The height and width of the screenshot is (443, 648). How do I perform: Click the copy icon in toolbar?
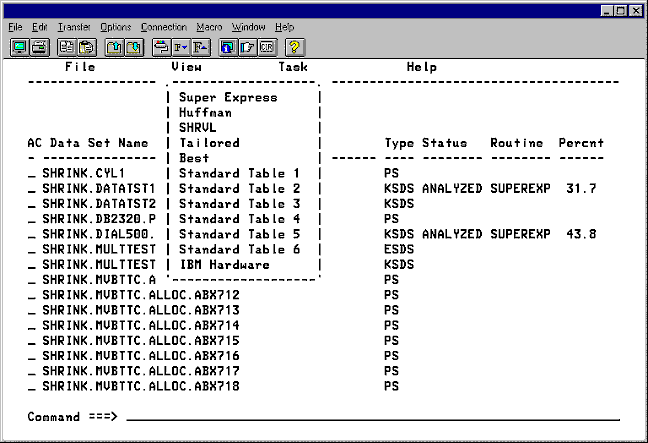point(64,47)
